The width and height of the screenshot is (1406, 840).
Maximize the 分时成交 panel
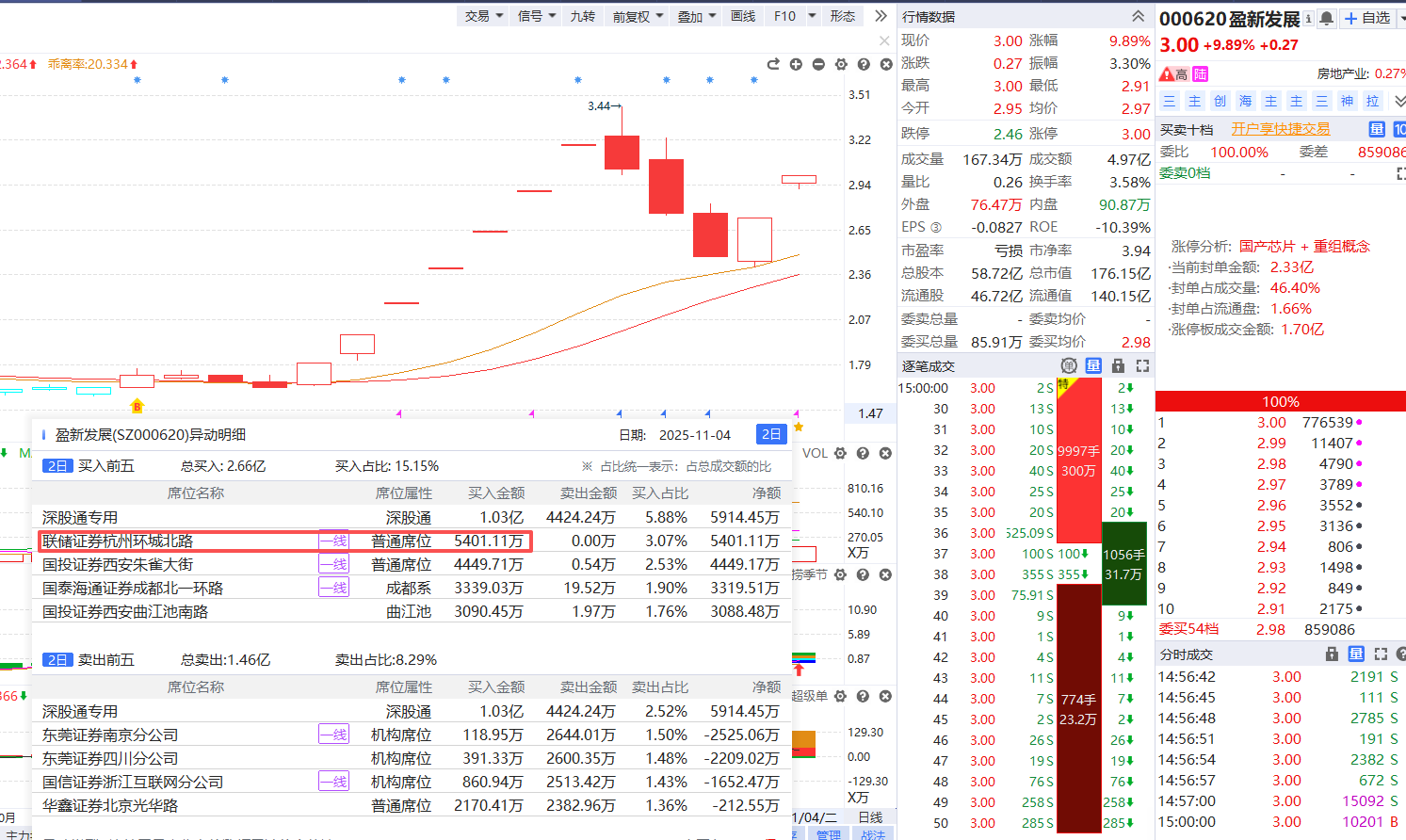tap(1381, 654)
